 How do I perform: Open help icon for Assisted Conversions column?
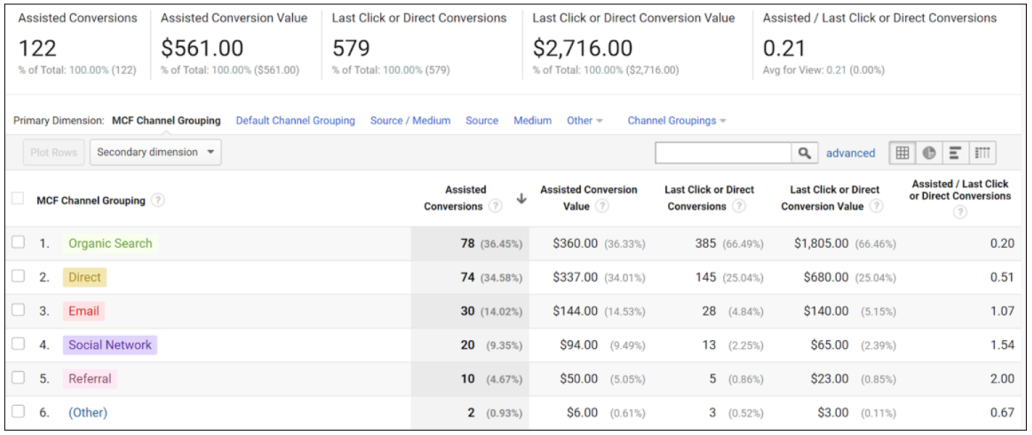coord(496,206)
